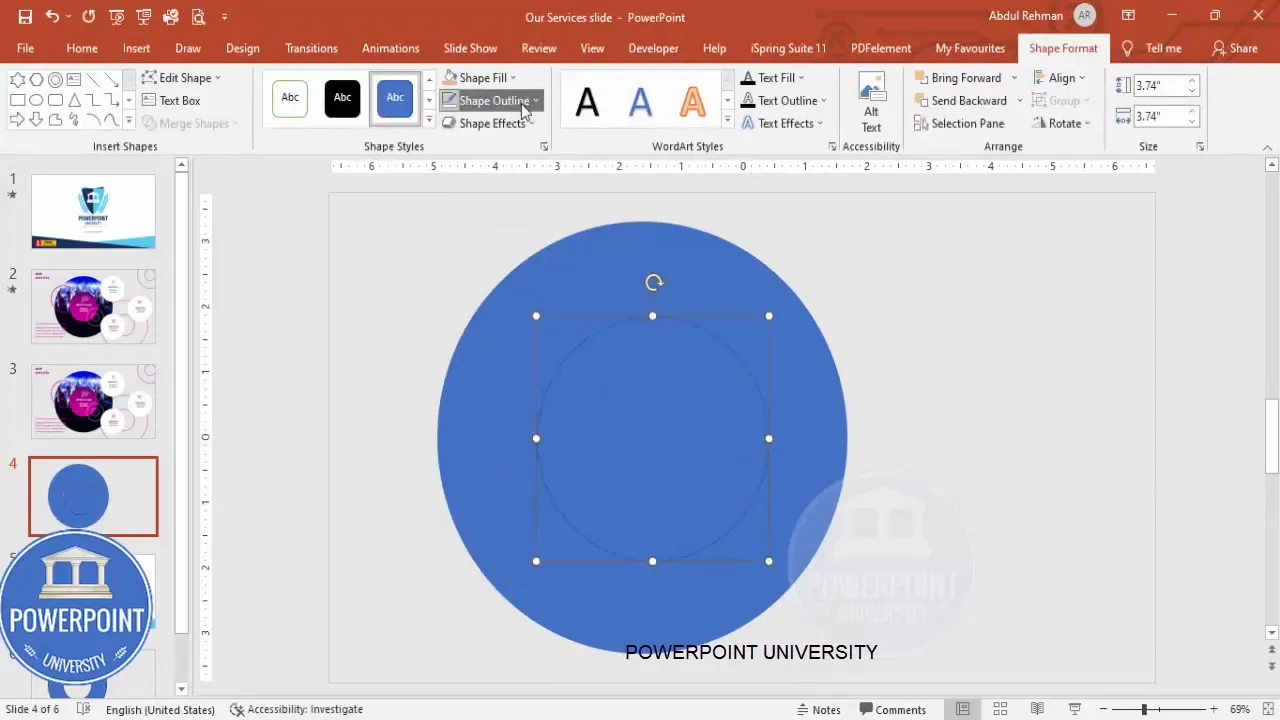Open Align dropdown menu

click(1059, 78)
